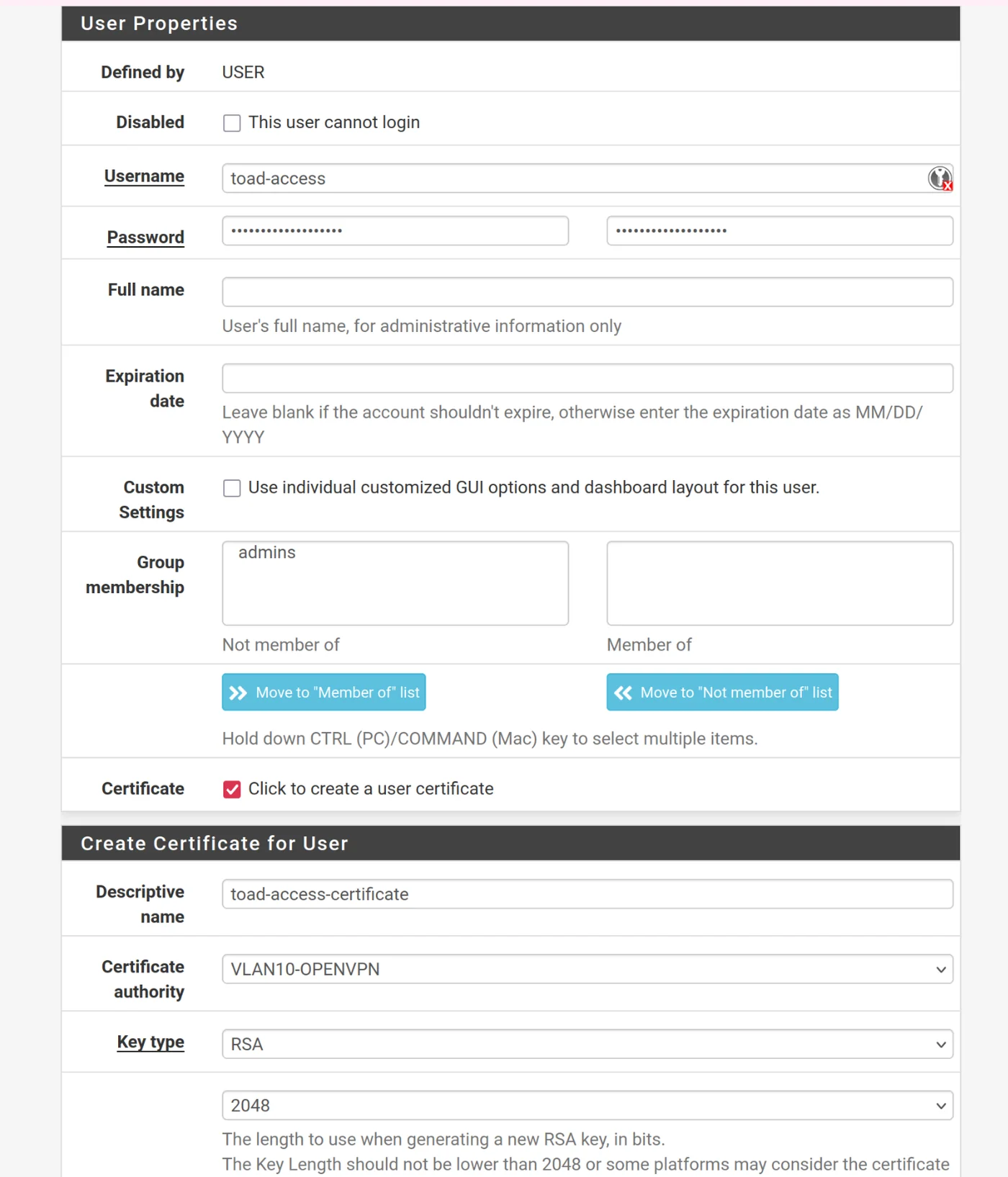Uncheck 'Click to create a user certificate'
1008x1177 pixels.
[231, 789]
